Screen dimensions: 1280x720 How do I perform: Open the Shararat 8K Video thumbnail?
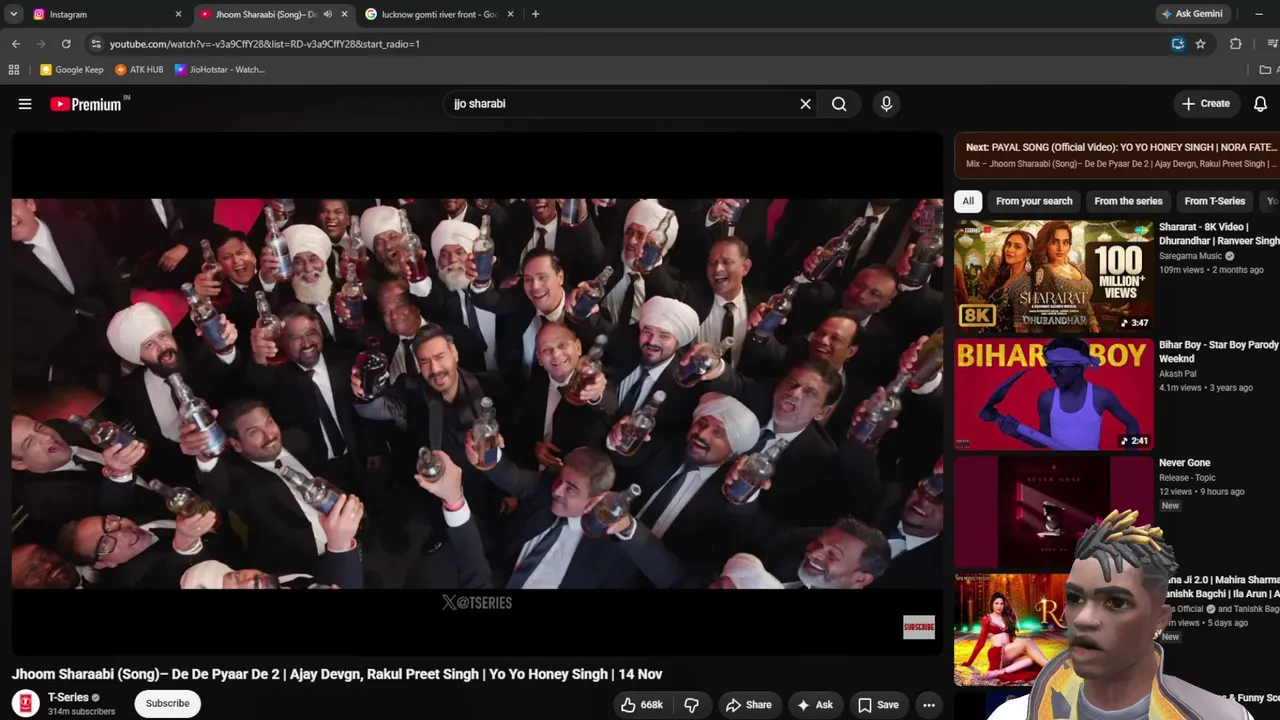tap(1053, 277)
